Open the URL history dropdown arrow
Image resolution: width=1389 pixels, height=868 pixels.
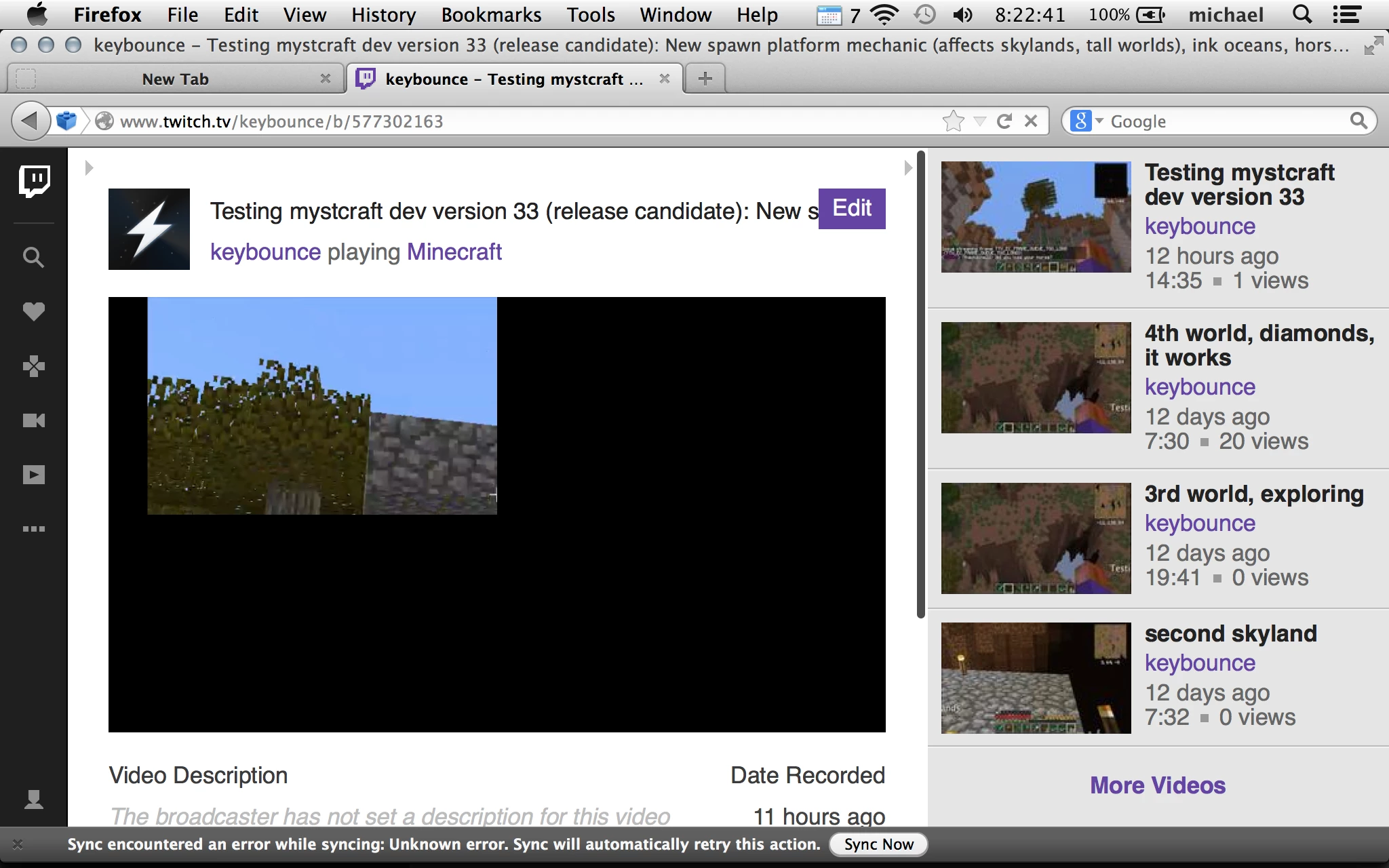(979, 121)
